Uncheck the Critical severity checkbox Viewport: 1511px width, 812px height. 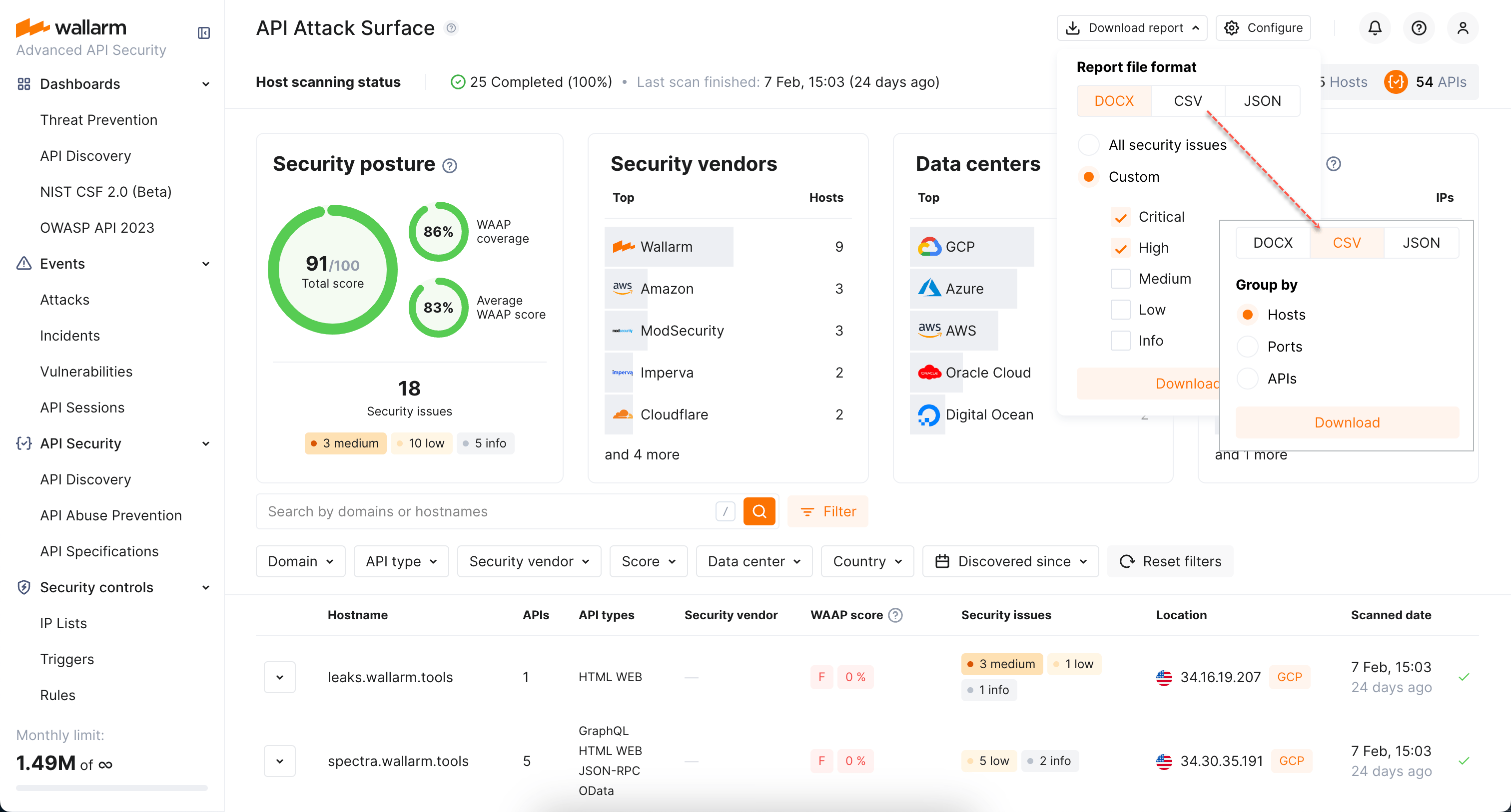pyautogui.click(x=1120, y=218)
